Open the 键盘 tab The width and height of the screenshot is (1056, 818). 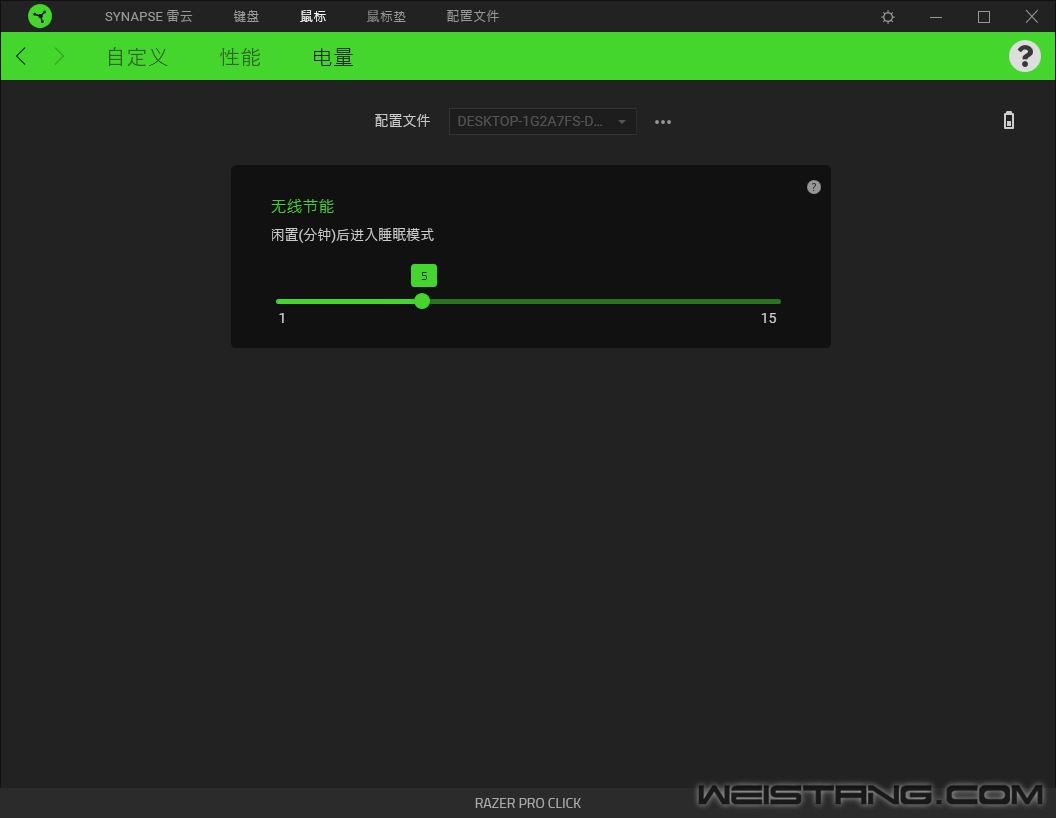246,16
